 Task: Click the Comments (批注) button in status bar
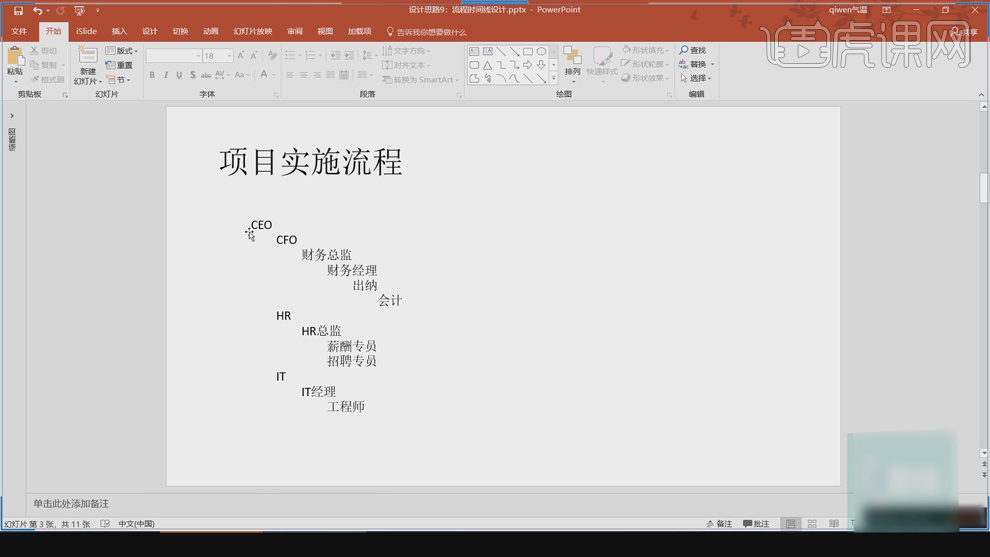(756, 524)
